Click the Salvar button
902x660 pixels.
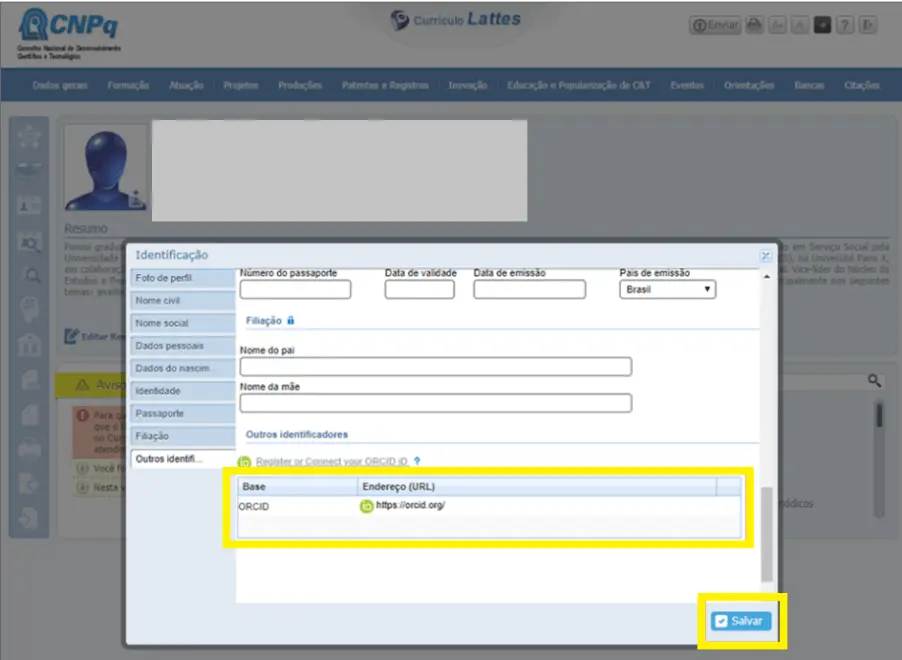(x=741, y=621)
